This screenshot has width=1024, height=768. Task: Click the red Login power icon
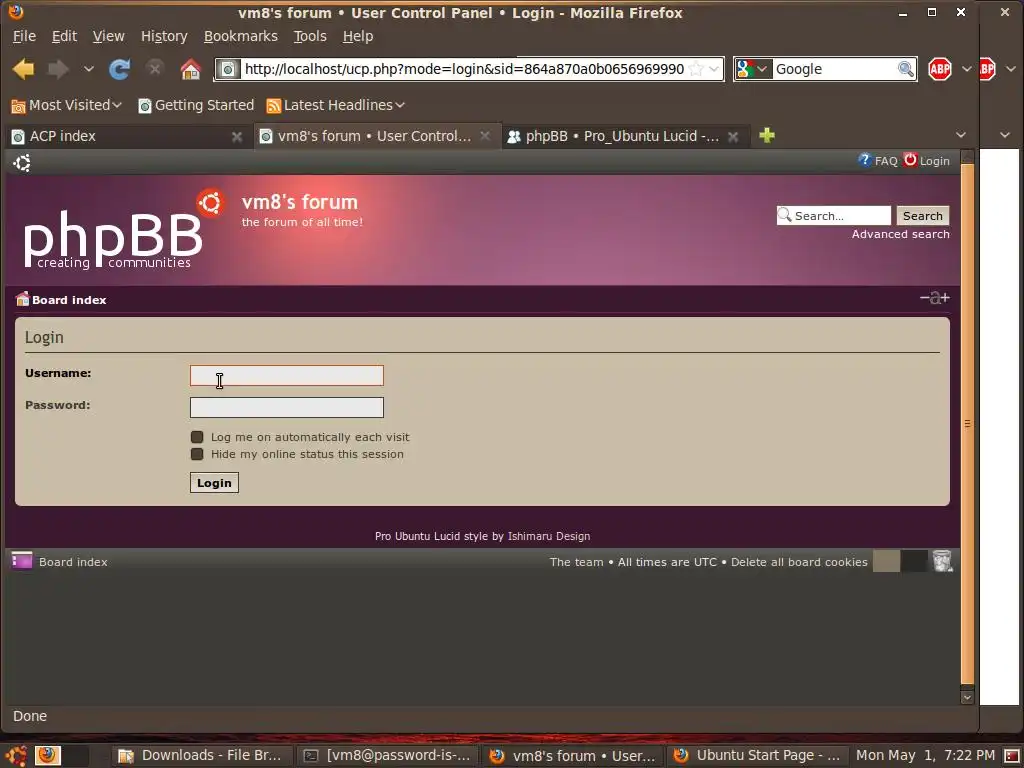(x=910, y=159)
